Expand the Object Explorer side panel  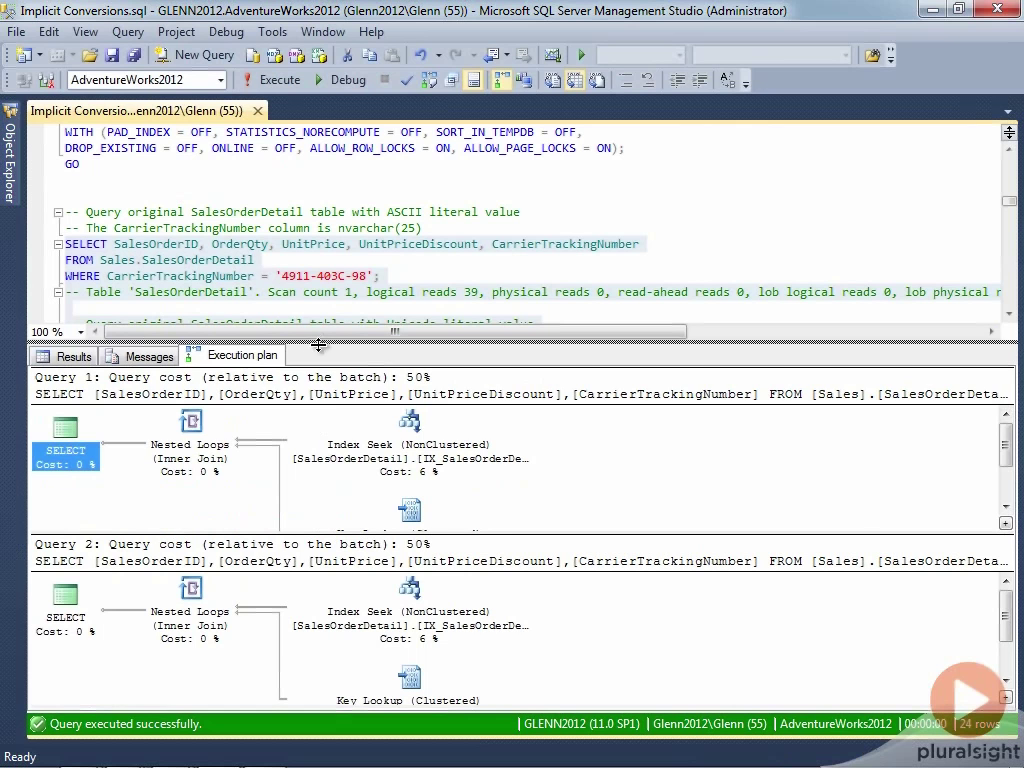point(10,155)
